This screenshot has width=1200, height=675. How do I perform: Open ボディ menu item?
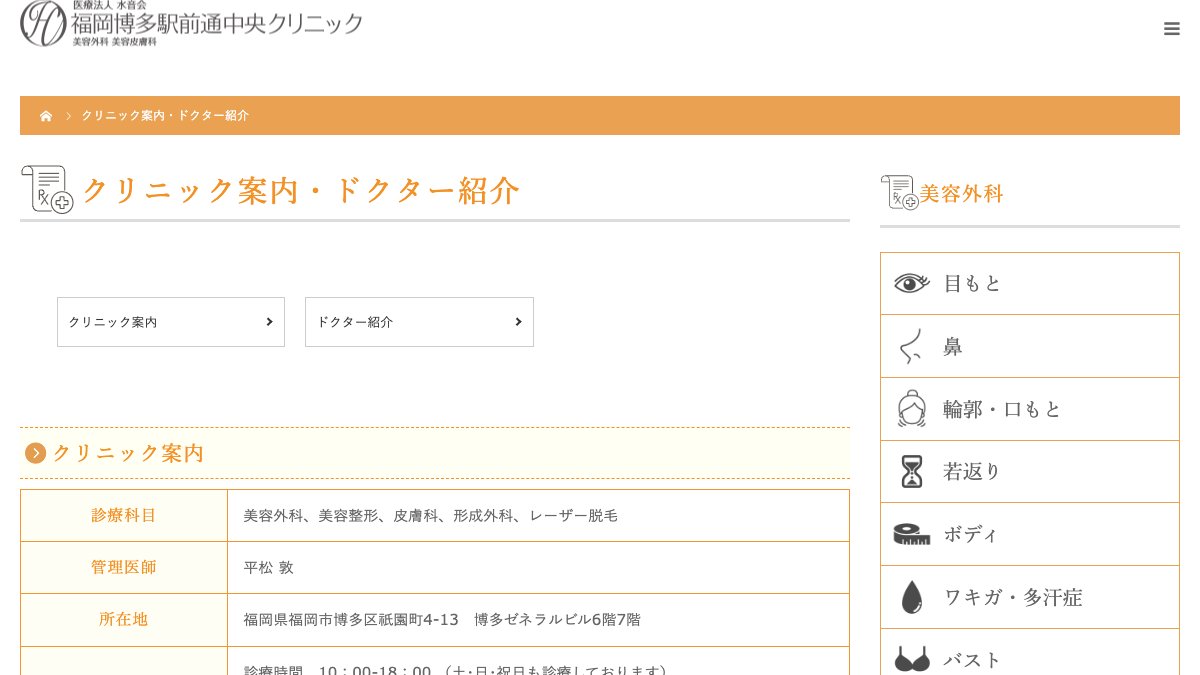coord(1030,534)
